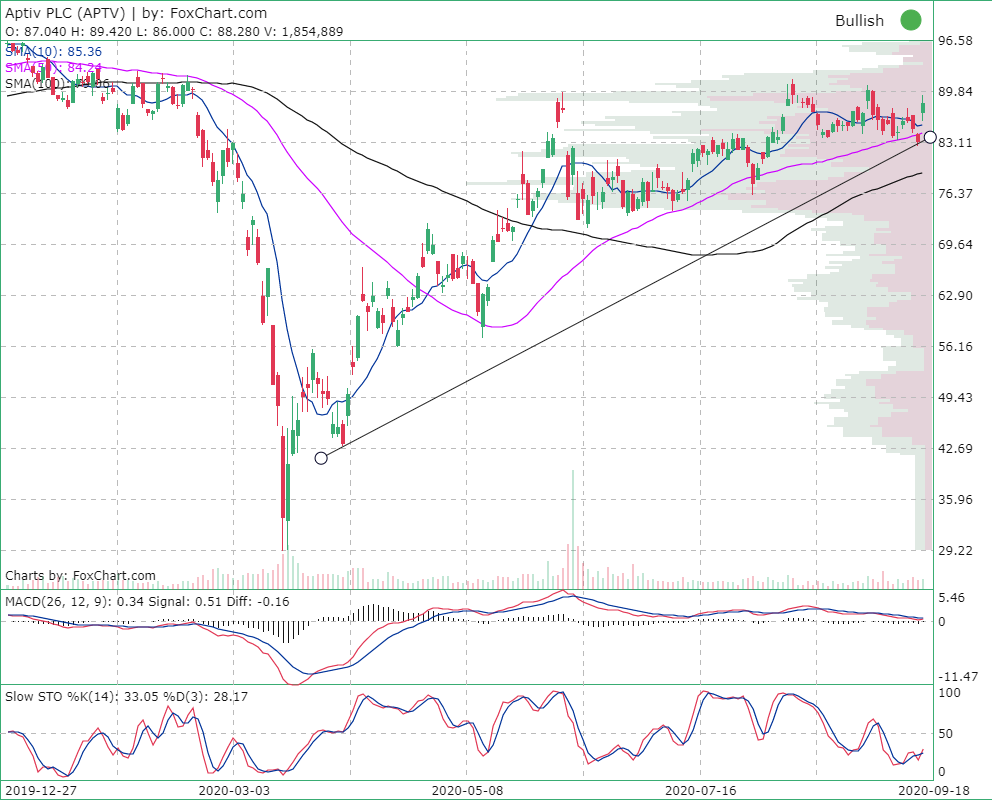Click the 49.43 price axis label

coord(955,397)
